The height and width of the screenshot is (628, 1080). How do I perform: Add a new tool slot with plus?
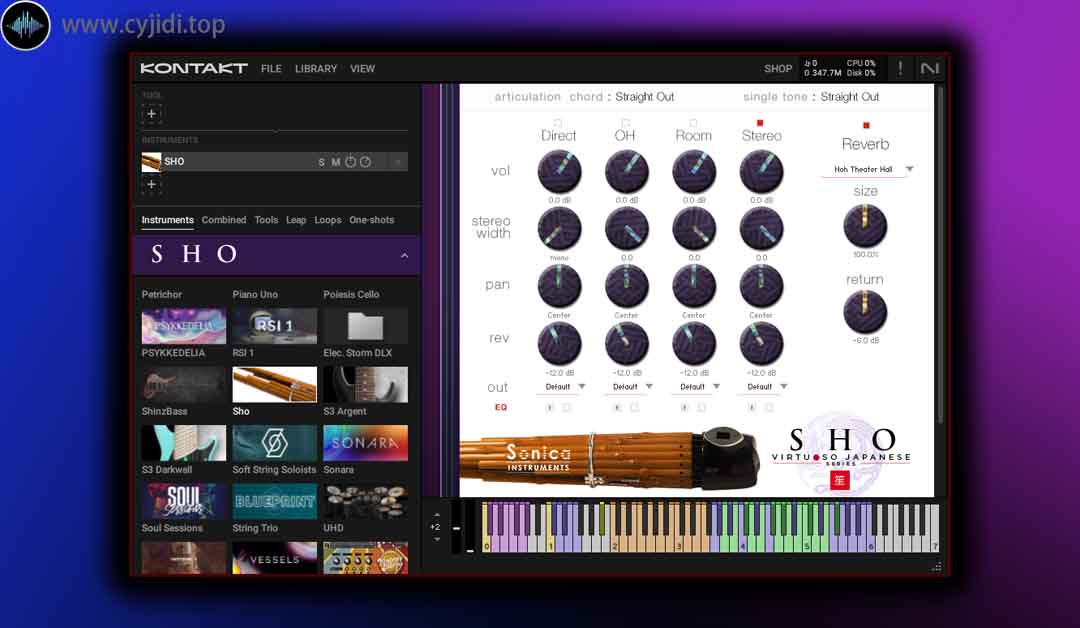(152, 114)
